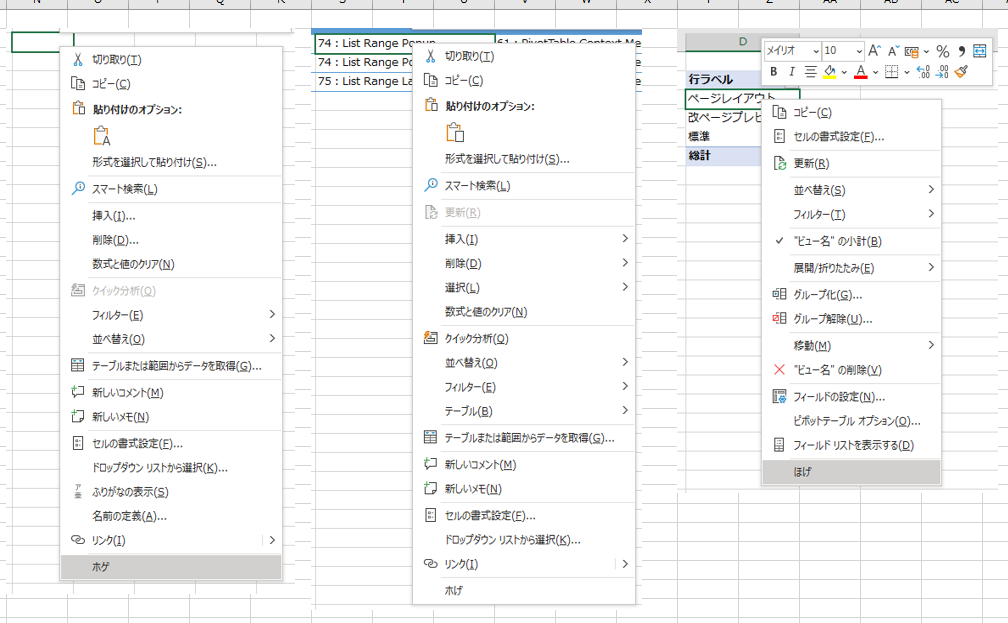The height and width of the screenshot is (623, 1008).
Task: Click the yellow fill color swatch
Action: tap(830, 74)
